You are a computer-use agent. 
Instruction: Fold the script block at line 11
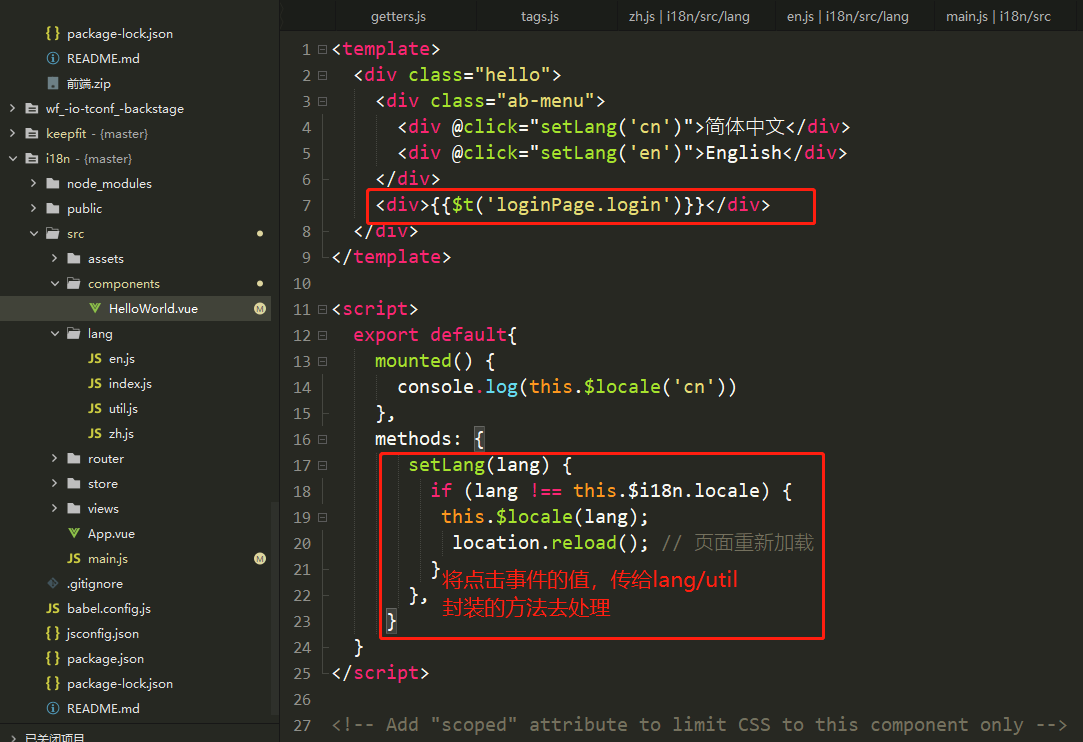[322, 310]
